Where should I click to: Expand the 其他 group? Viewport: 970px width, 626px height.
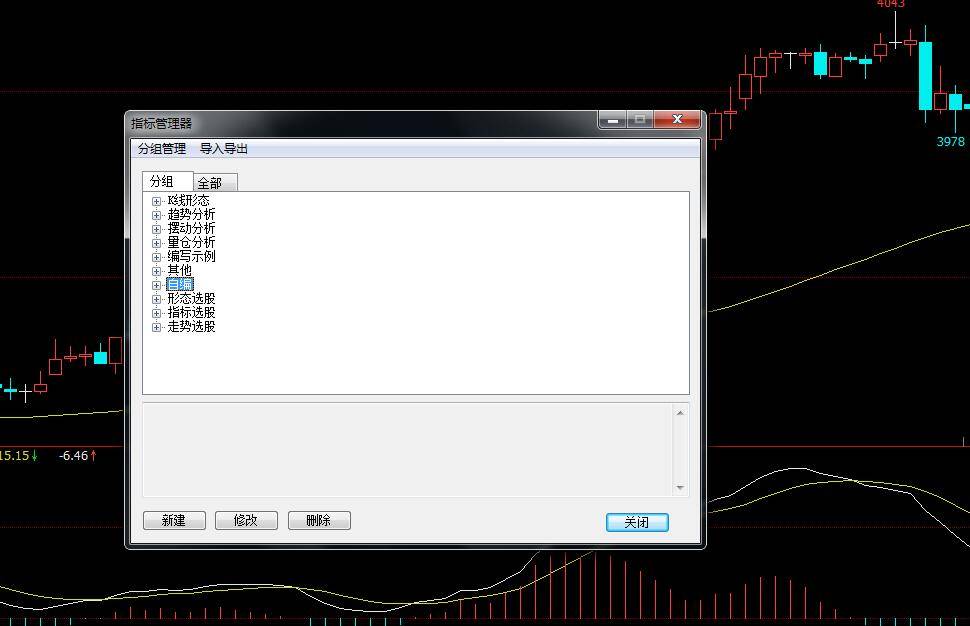point(157,271)
